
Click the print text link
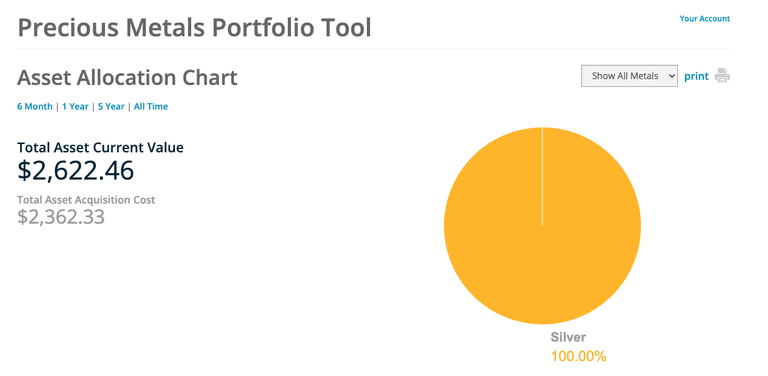pyautogui.click(x=696, y=76)
